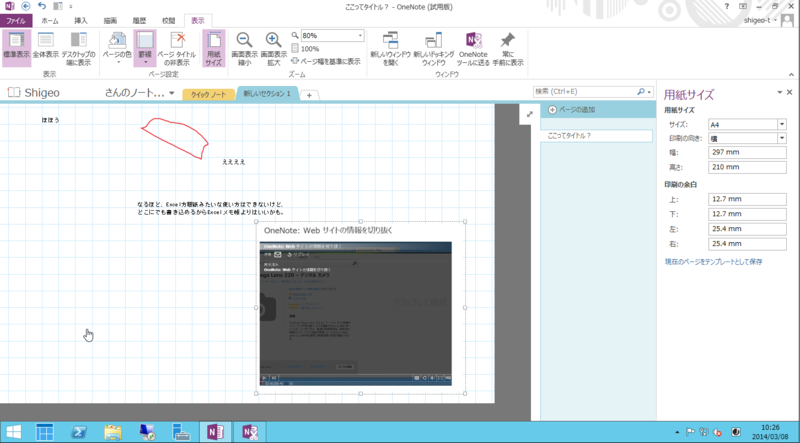800x443 pixels.
Task: Select page ここってタイトル？ in list
Action: pyautogui.click(x=596, y=136)
